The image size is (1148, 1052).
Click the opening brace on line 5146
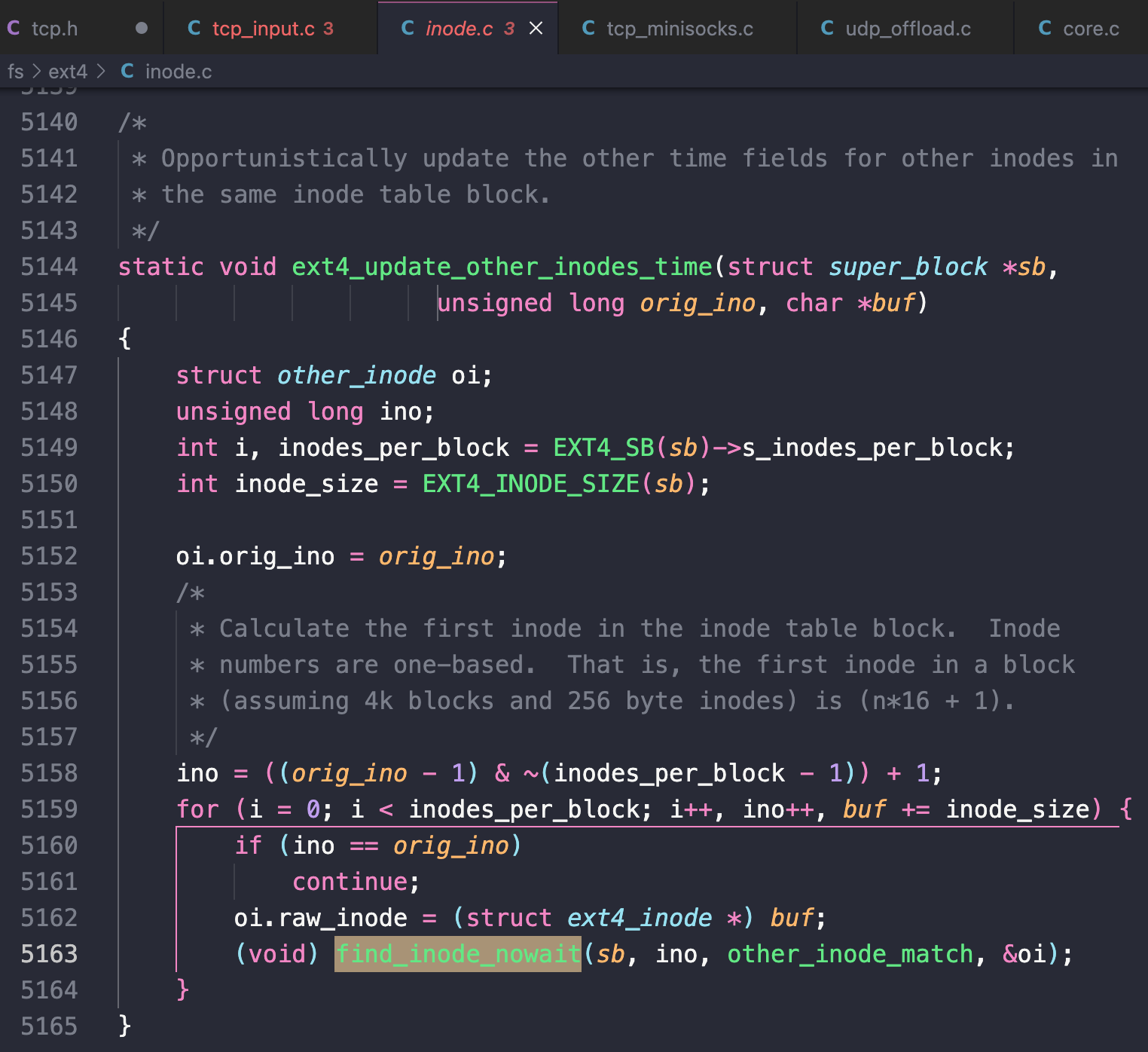[125, 339]
